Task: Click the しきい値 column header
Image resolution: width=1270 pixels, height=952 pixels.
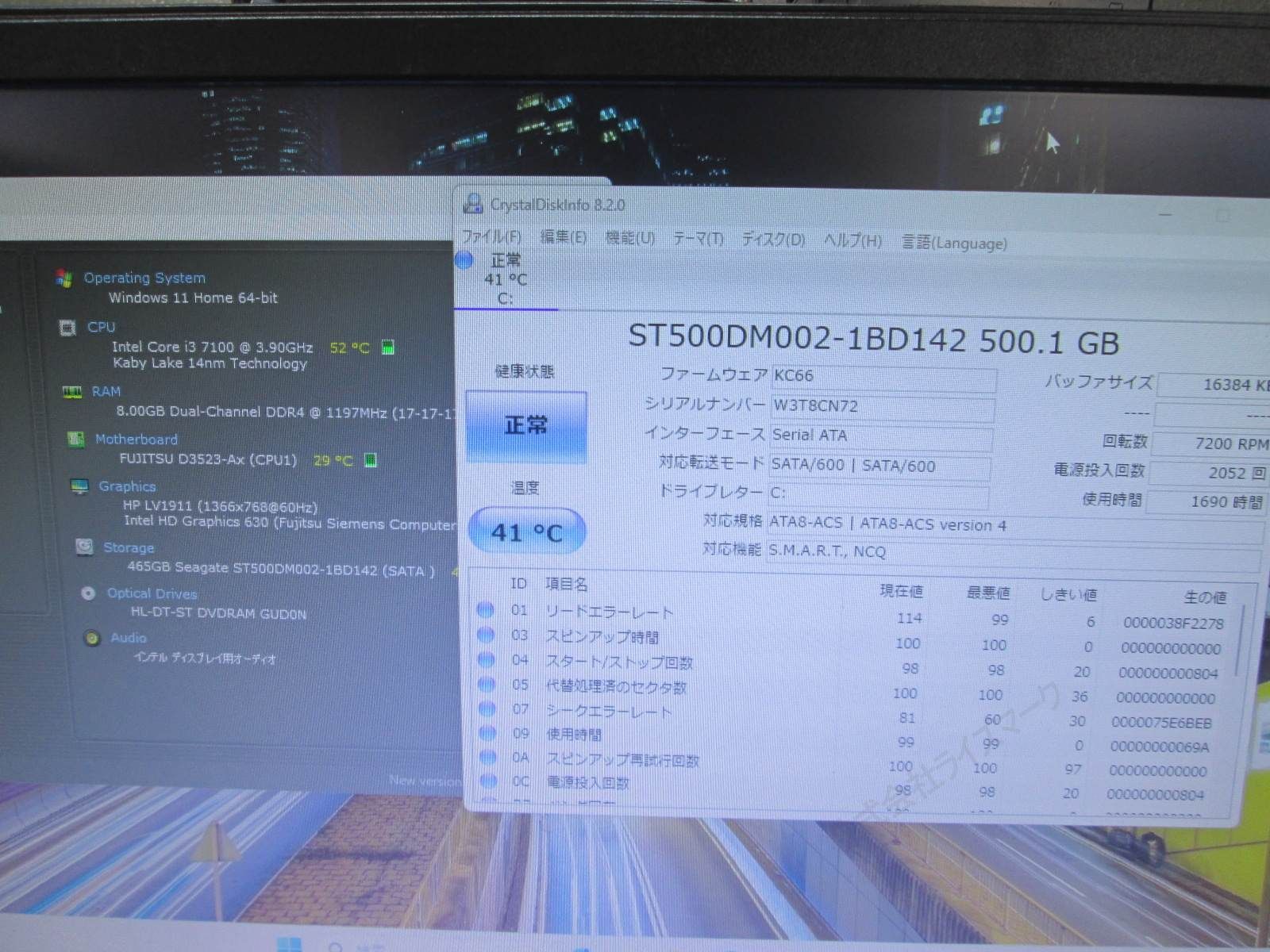Action: point(1069,594)
